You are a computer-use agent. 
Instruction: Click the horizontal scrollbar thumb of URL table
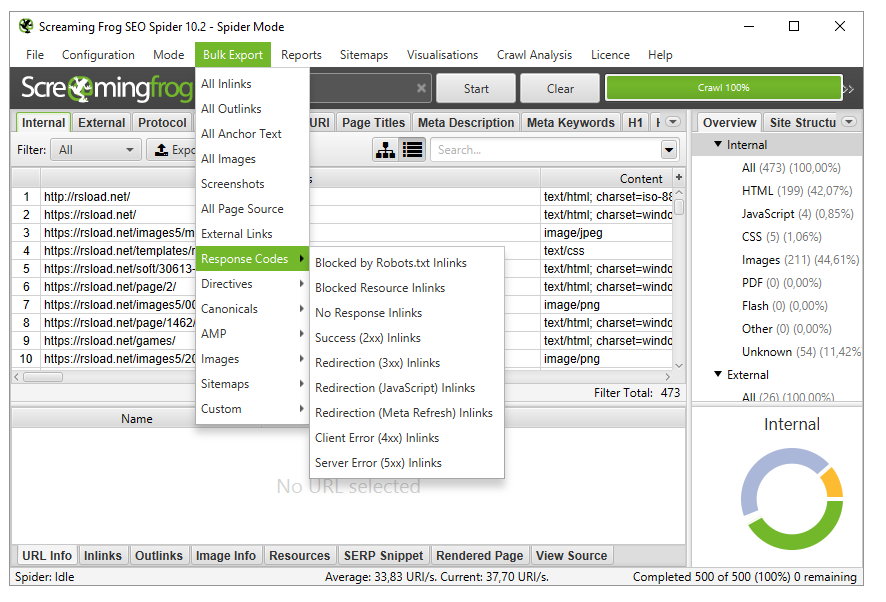(43, 376)
